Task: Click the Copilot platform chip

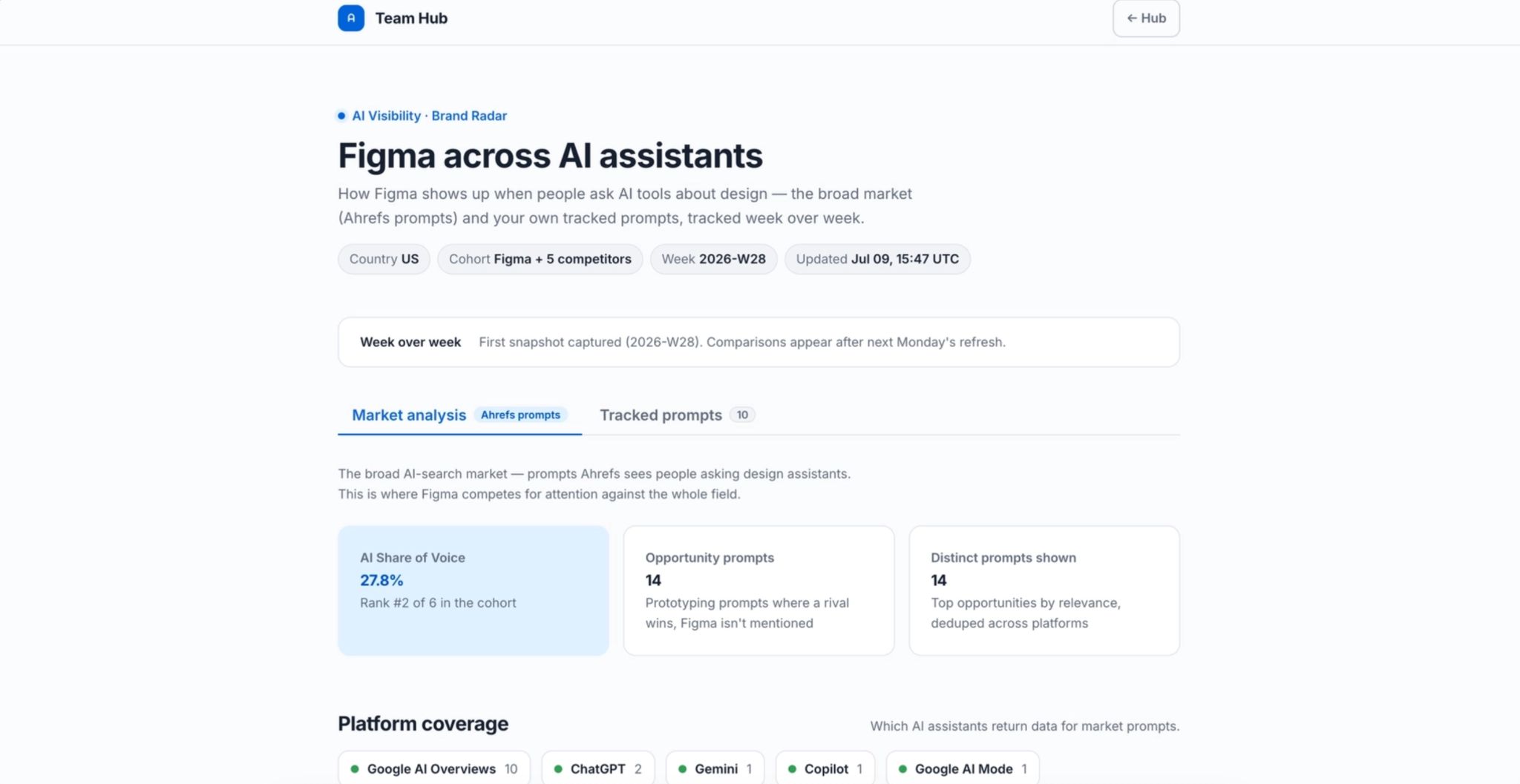Action: pos(825,768)
